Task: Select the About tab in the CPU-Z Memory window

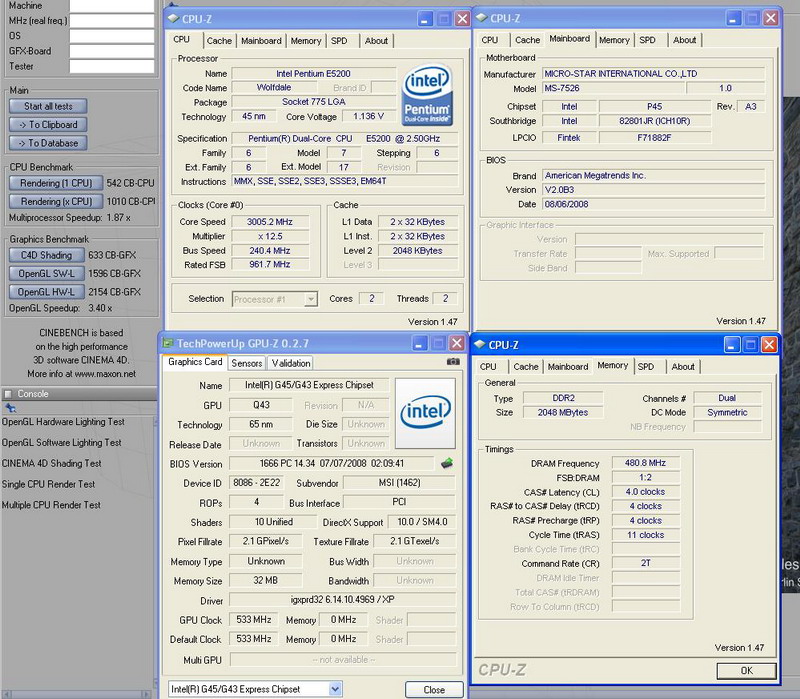Action: coord(683,367)
